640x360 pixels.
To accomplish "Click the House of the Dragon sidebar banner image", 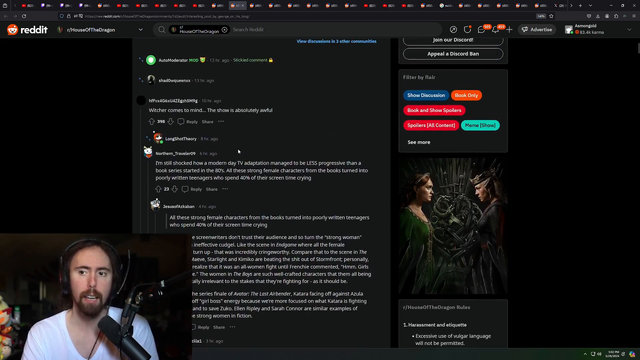I will pyautogui.click(x=453, y=226).
